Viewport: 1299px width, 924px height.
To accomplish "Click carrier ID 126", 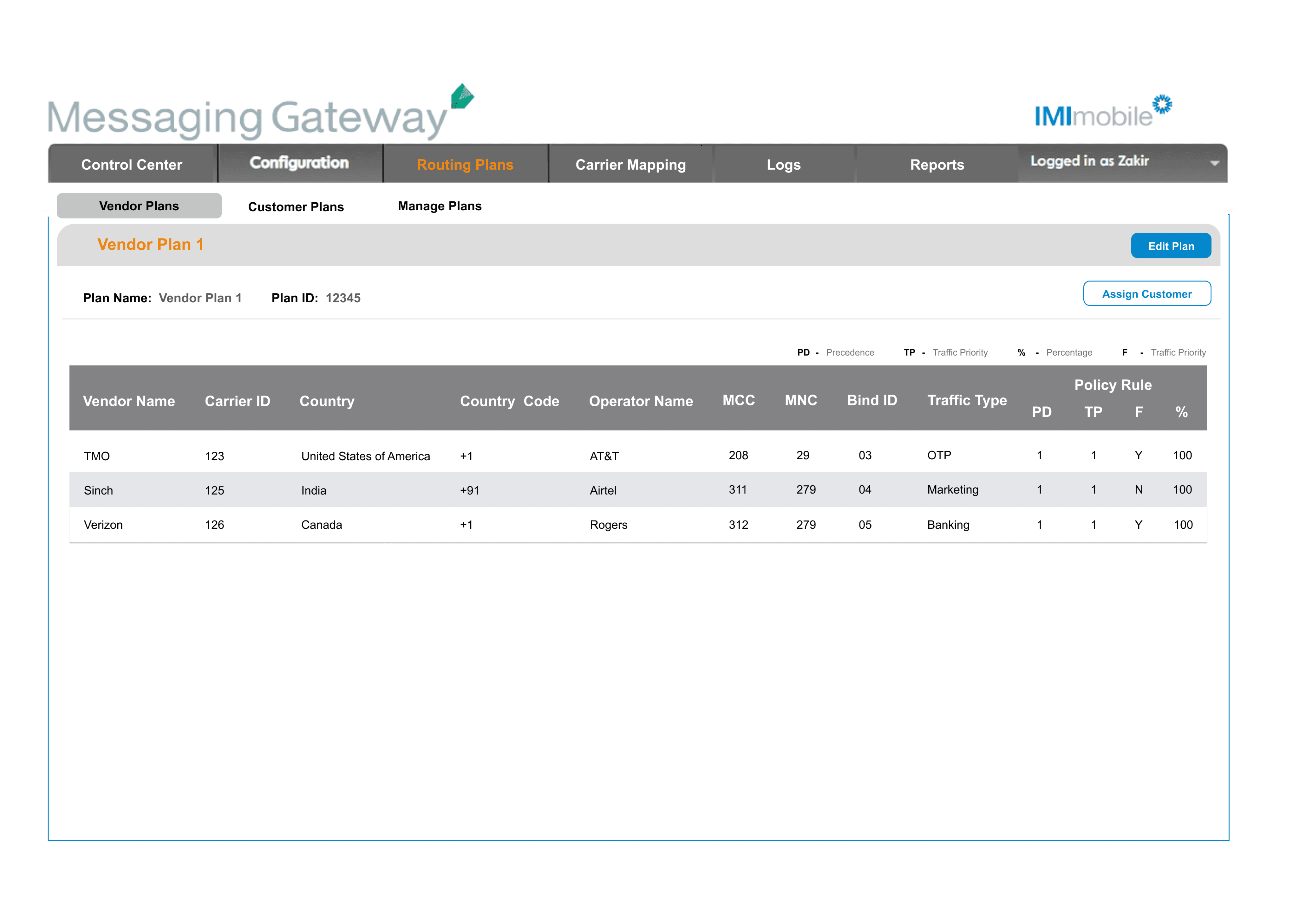I will (x=214, y=525).
